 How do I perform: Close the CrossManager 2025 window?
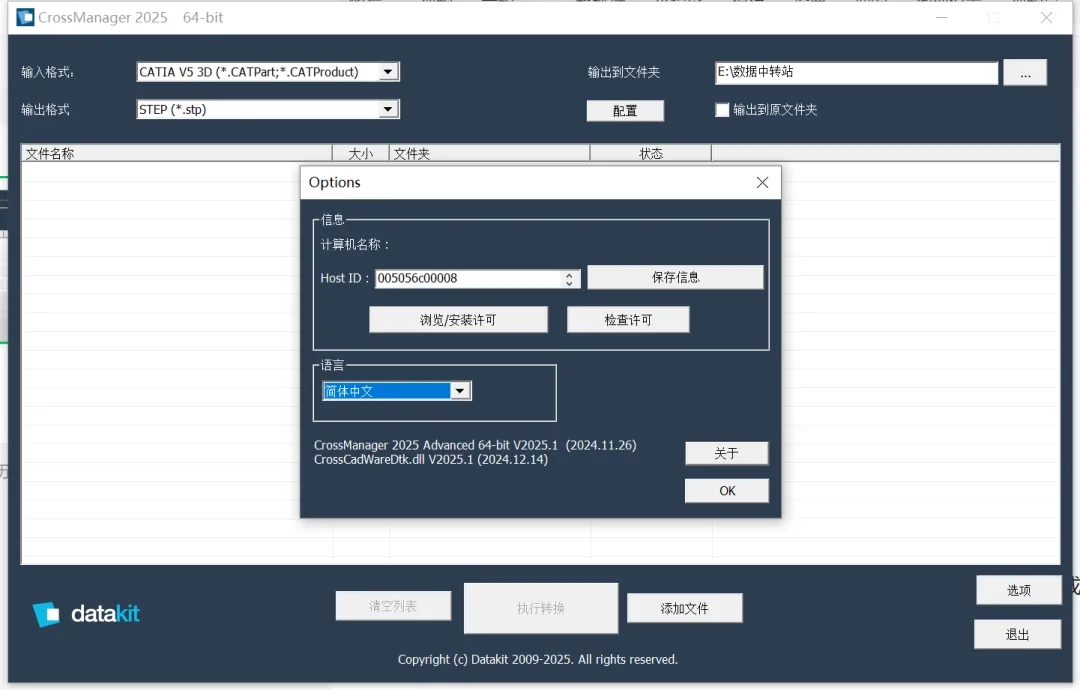[x=1046, y=18]
